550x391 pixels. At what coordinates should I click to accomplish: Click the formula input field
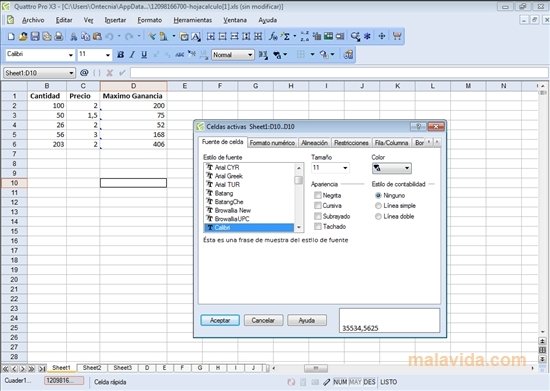pyautogui.click(x=338, y=73)
